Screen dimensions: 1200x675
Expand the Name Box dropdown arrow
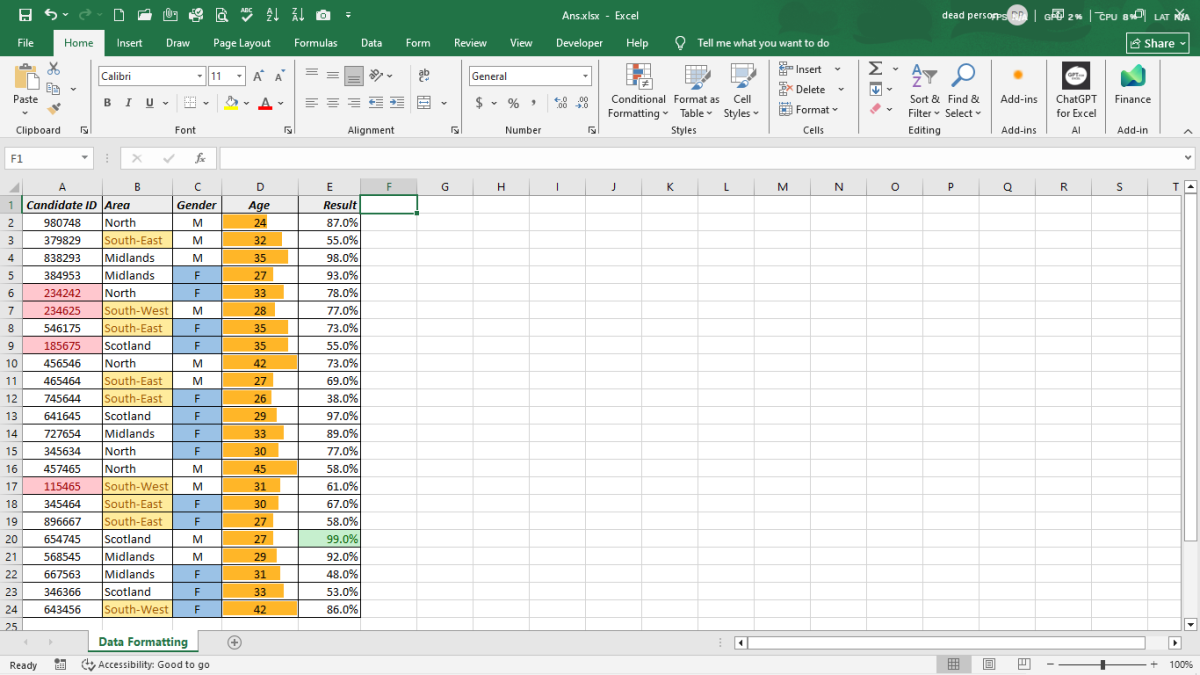pos(85,158)
